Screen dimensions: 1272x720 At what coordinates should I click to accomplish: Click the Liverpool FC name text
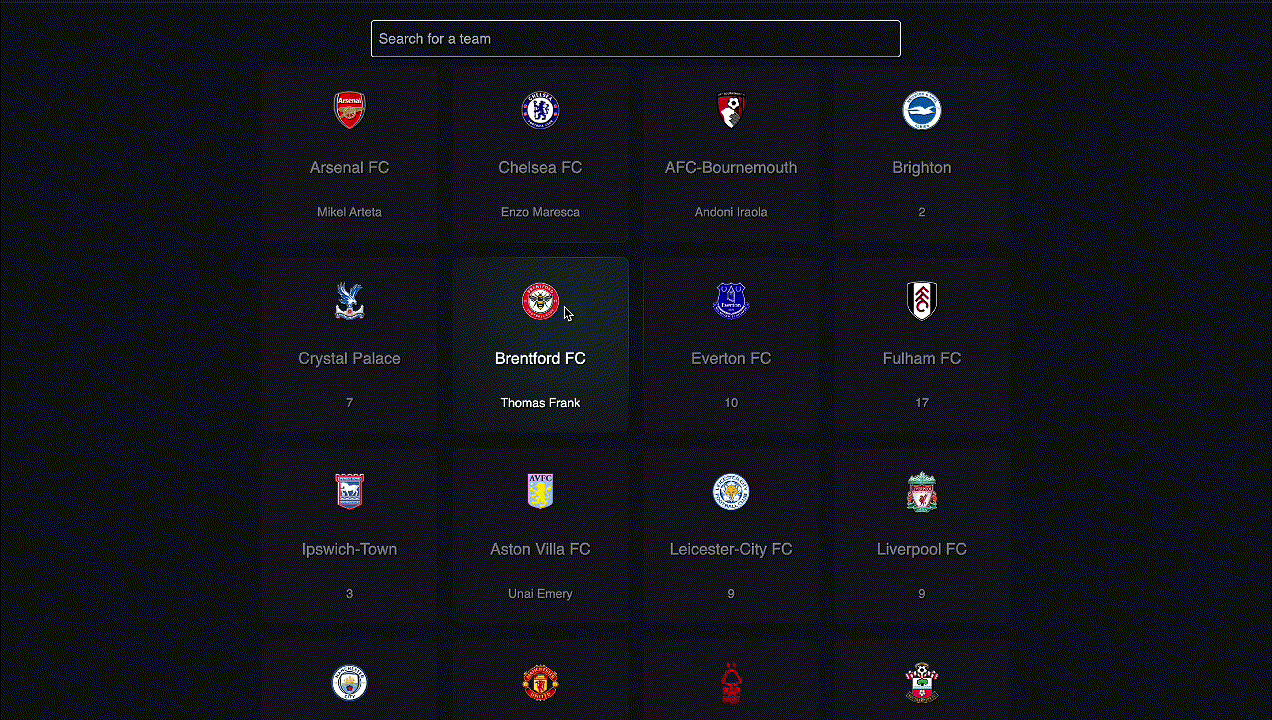[x=922, y=549]
